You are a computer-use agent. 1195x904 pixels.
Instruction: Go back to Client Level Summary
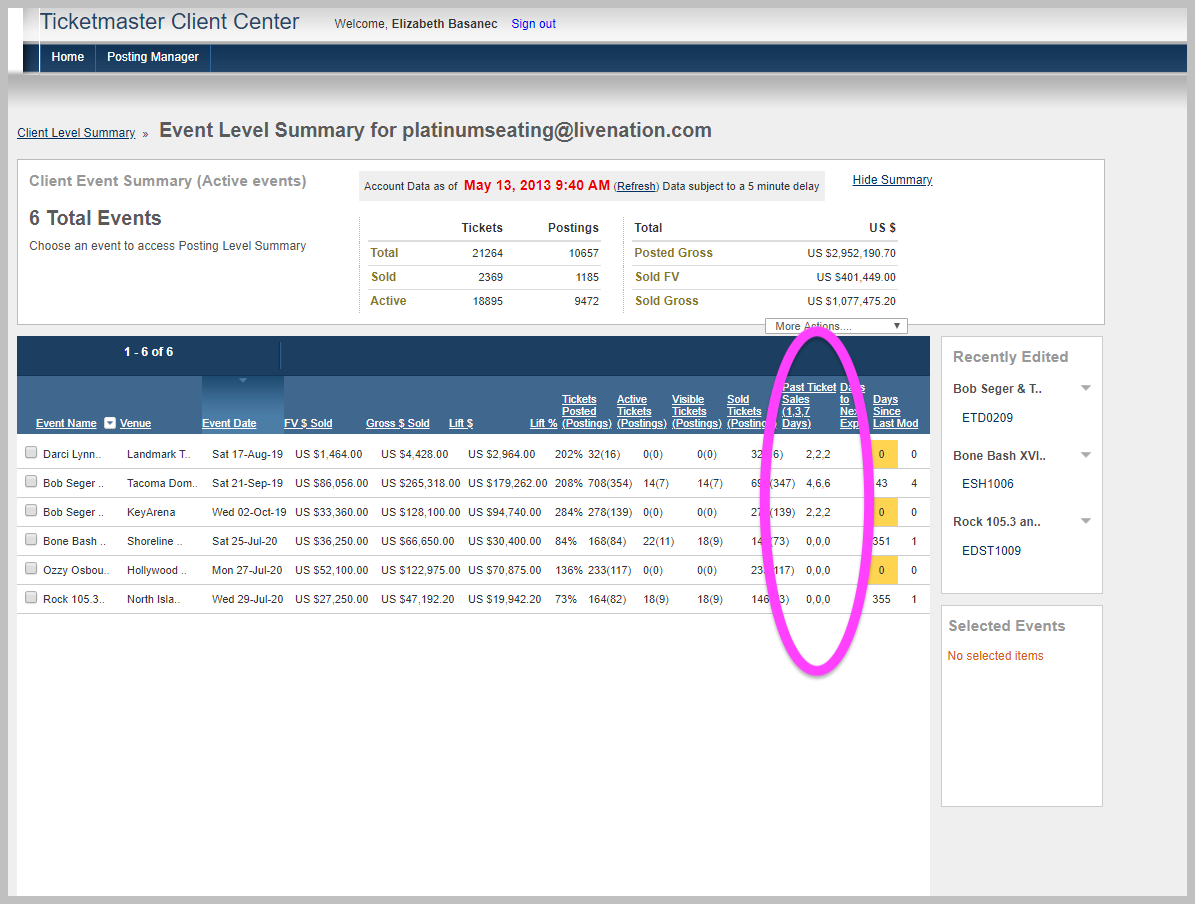76,133
